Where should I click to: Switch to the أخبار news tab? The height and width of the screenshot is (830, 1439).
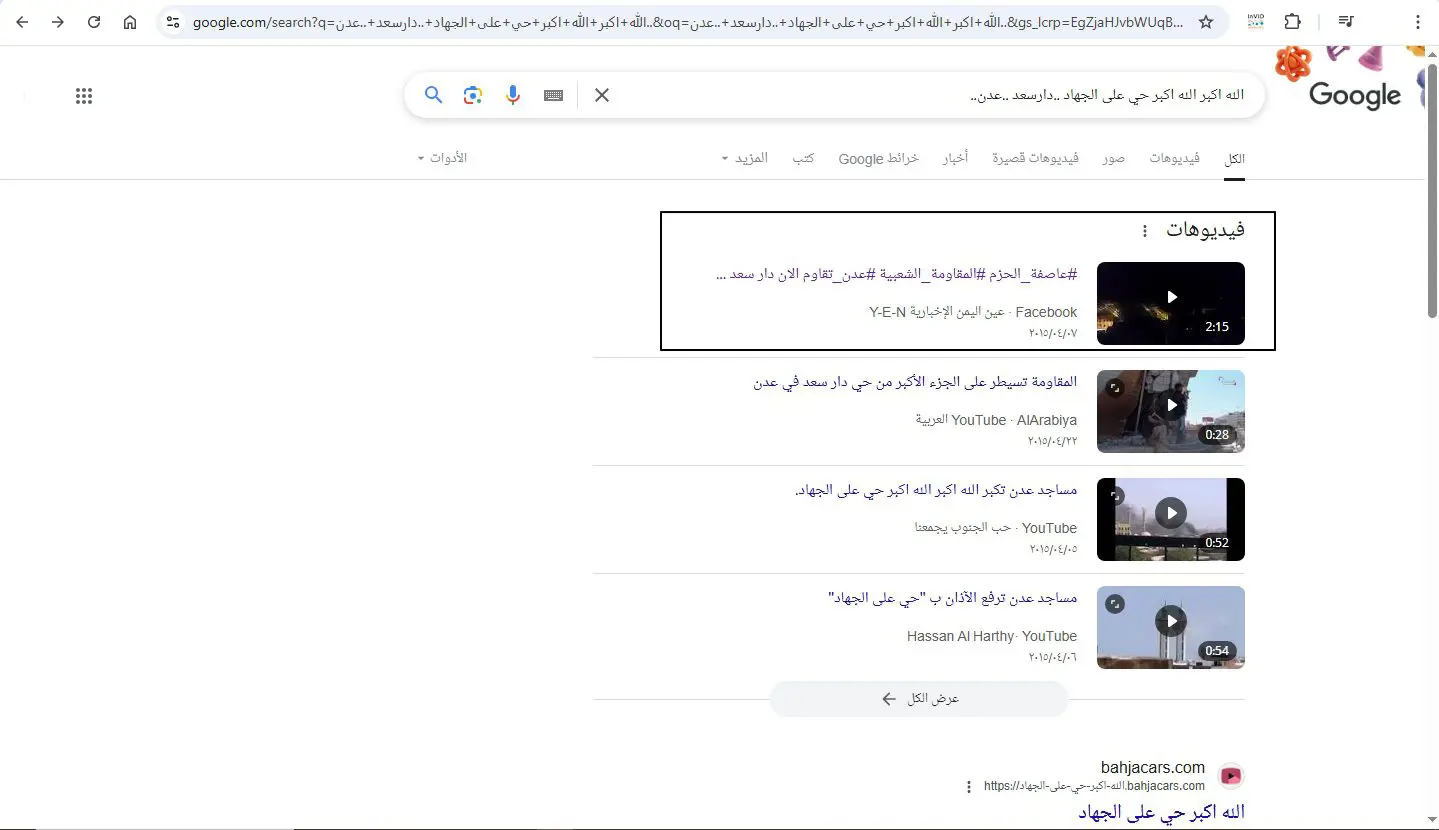pos(955,158)
